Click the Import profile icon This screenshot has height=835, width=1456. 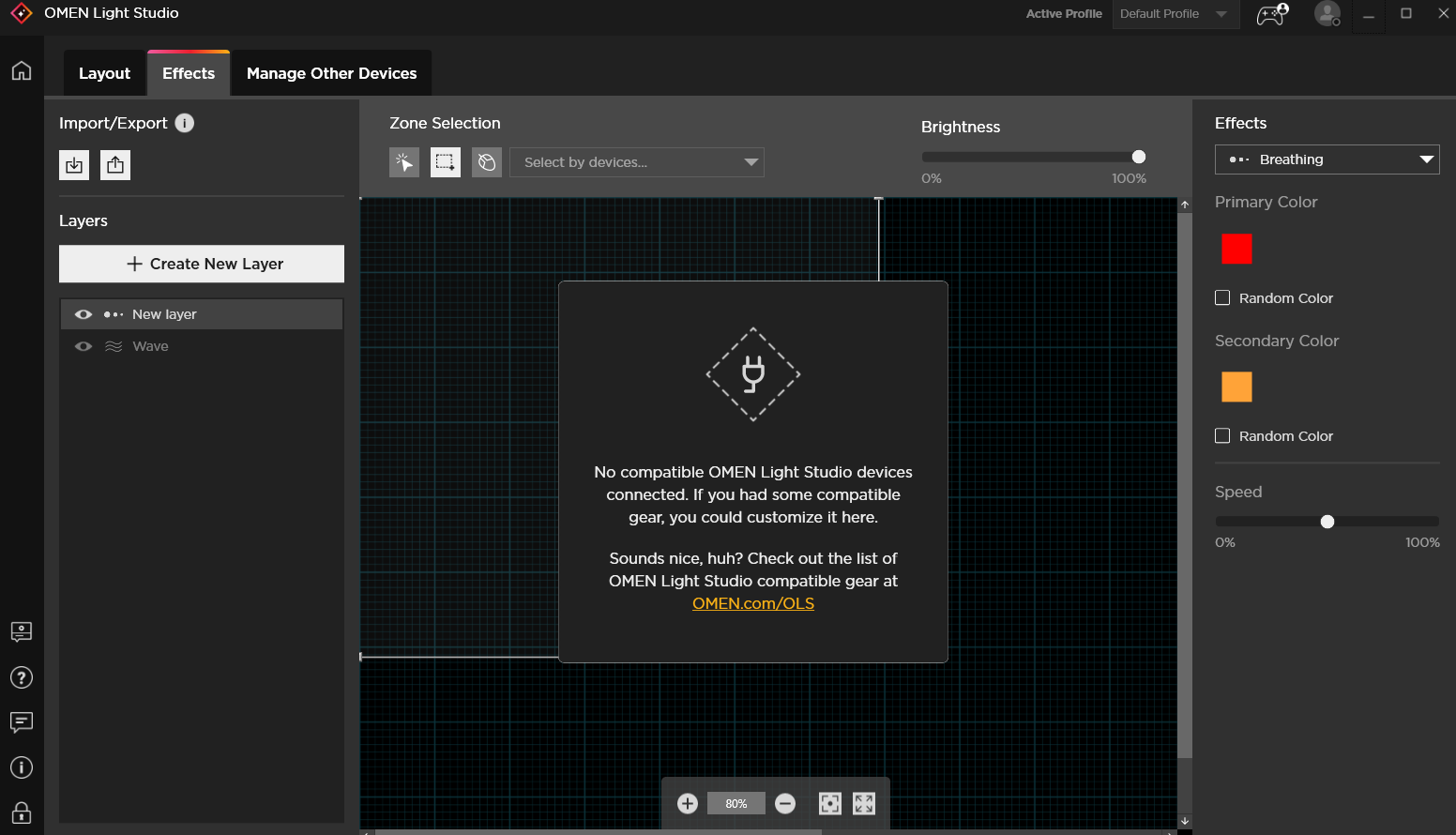(74, 165)
